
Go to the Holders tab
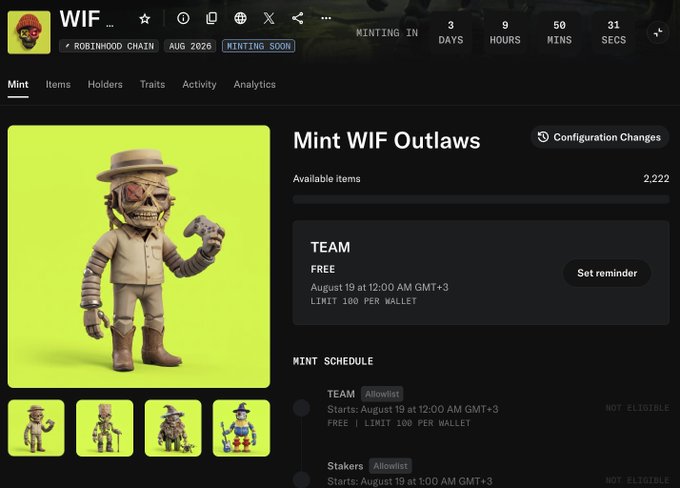point(105,85)
